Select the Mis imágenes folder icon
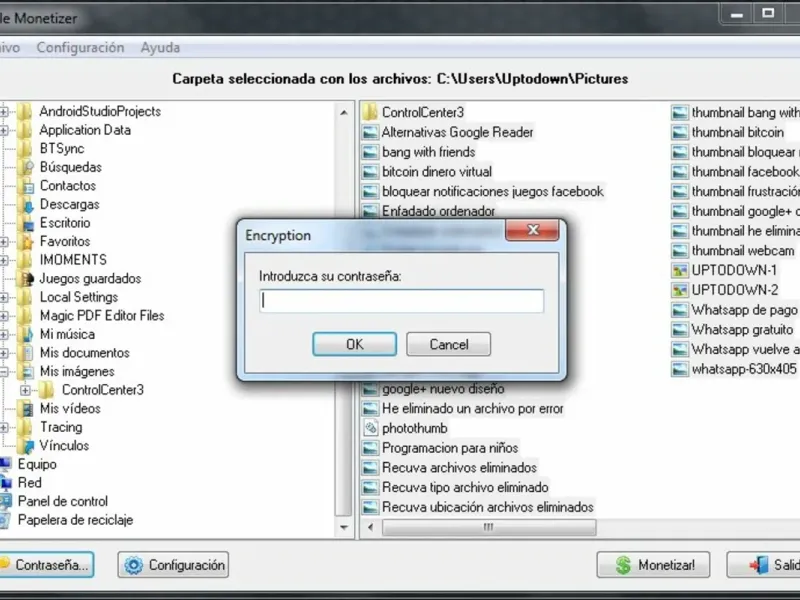Screen dimensions: 800x600 [25, 371]
